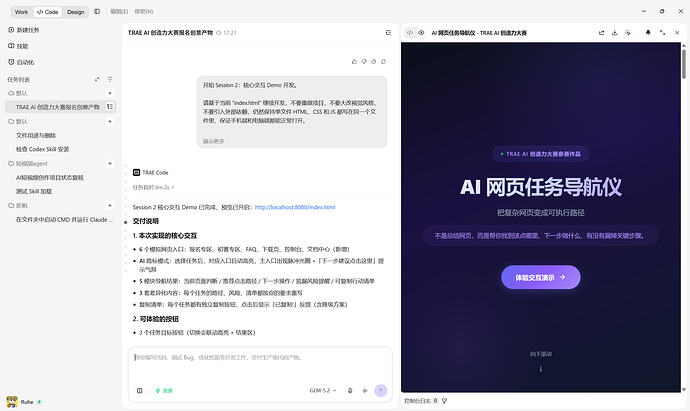Close the preview panel
This screenshot has height=411, width=690.
[x=677, y=33]
